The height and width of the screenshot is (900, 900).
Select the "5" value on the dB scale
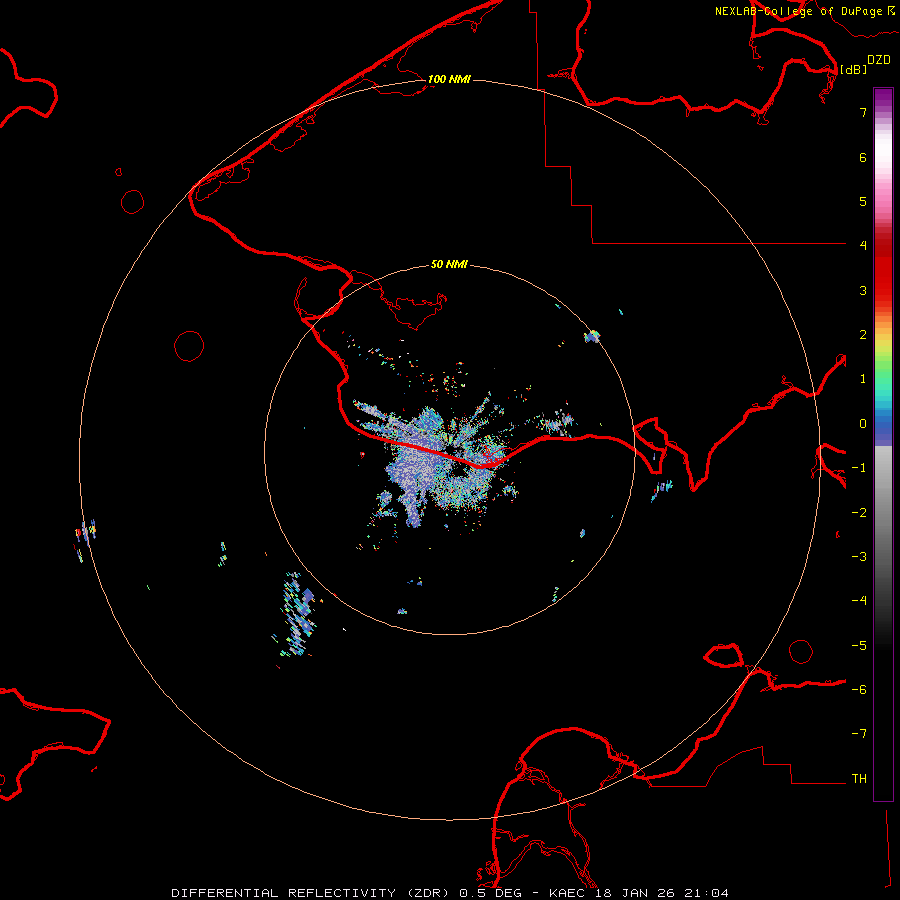pos(863,201)
